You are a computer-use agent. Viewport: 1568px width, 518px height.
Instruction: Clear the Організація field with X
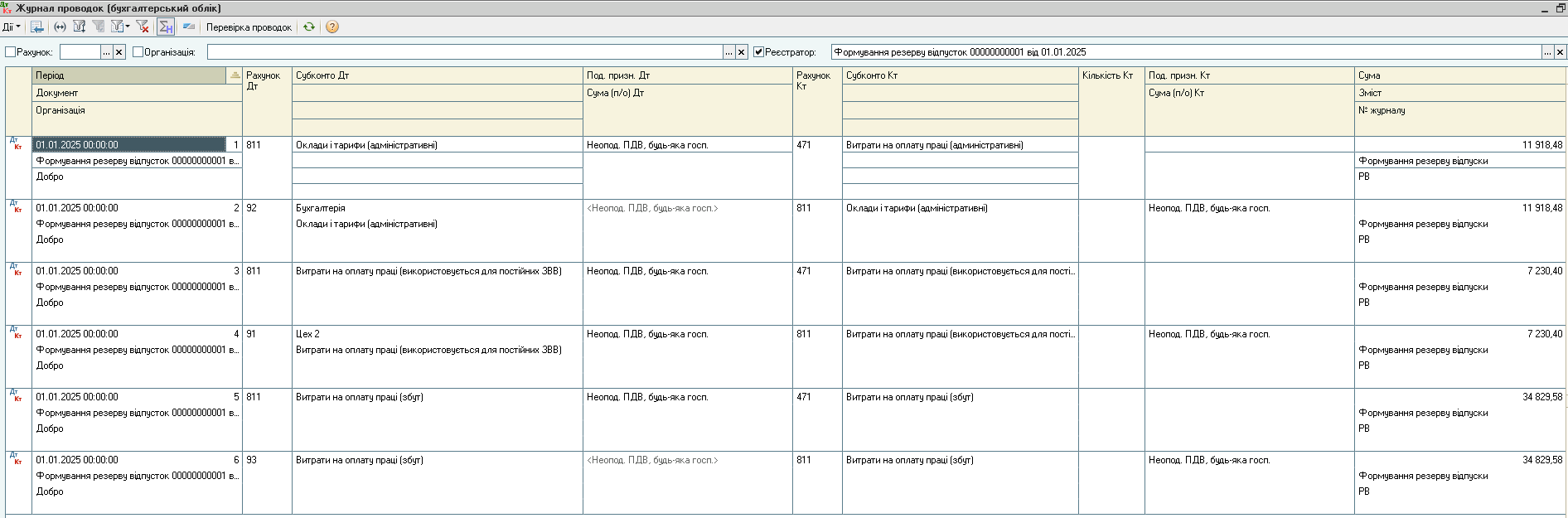[742, 52]
